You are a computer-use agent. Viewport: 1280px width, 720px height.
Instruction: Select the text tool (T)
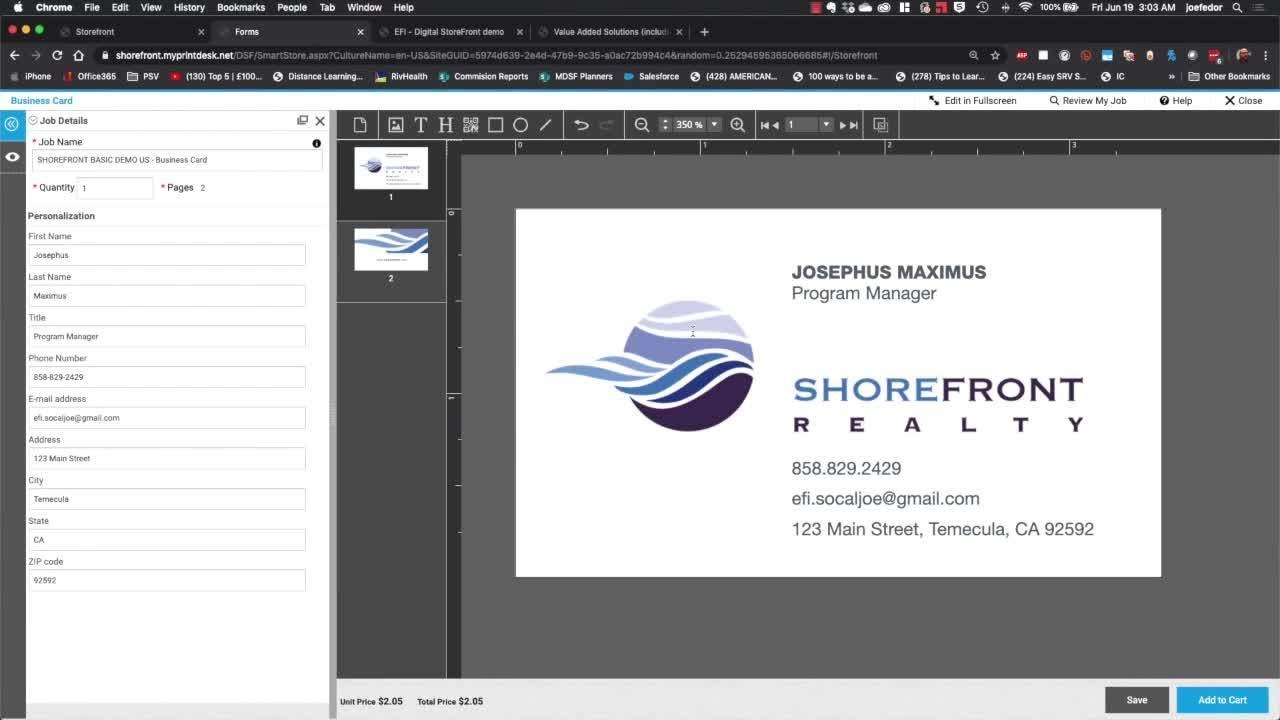tap(421, 125)
